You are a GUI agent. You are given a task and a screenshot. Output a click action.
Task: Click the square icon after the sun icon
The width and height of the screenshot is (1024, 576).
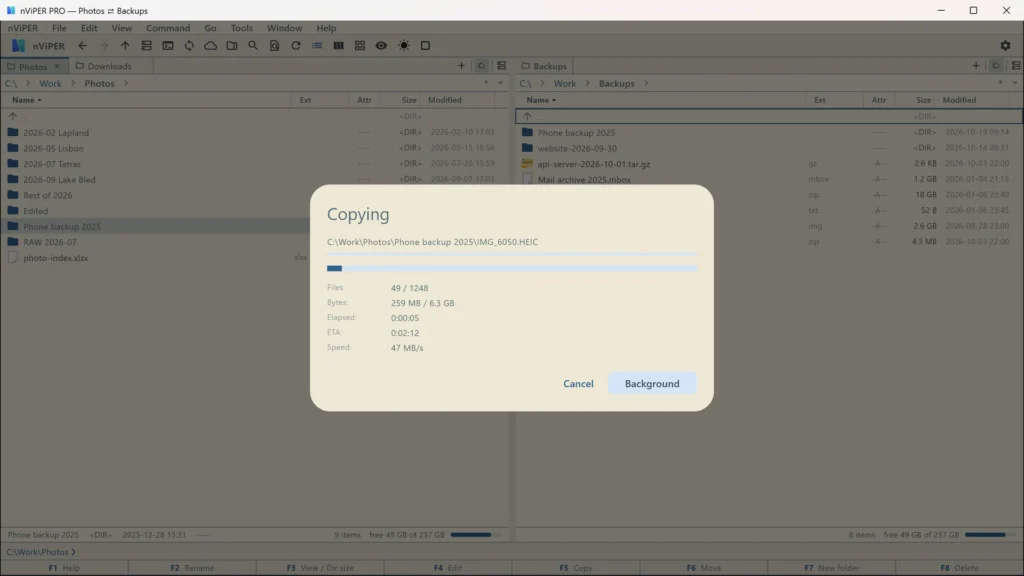(x=425, y=46)
